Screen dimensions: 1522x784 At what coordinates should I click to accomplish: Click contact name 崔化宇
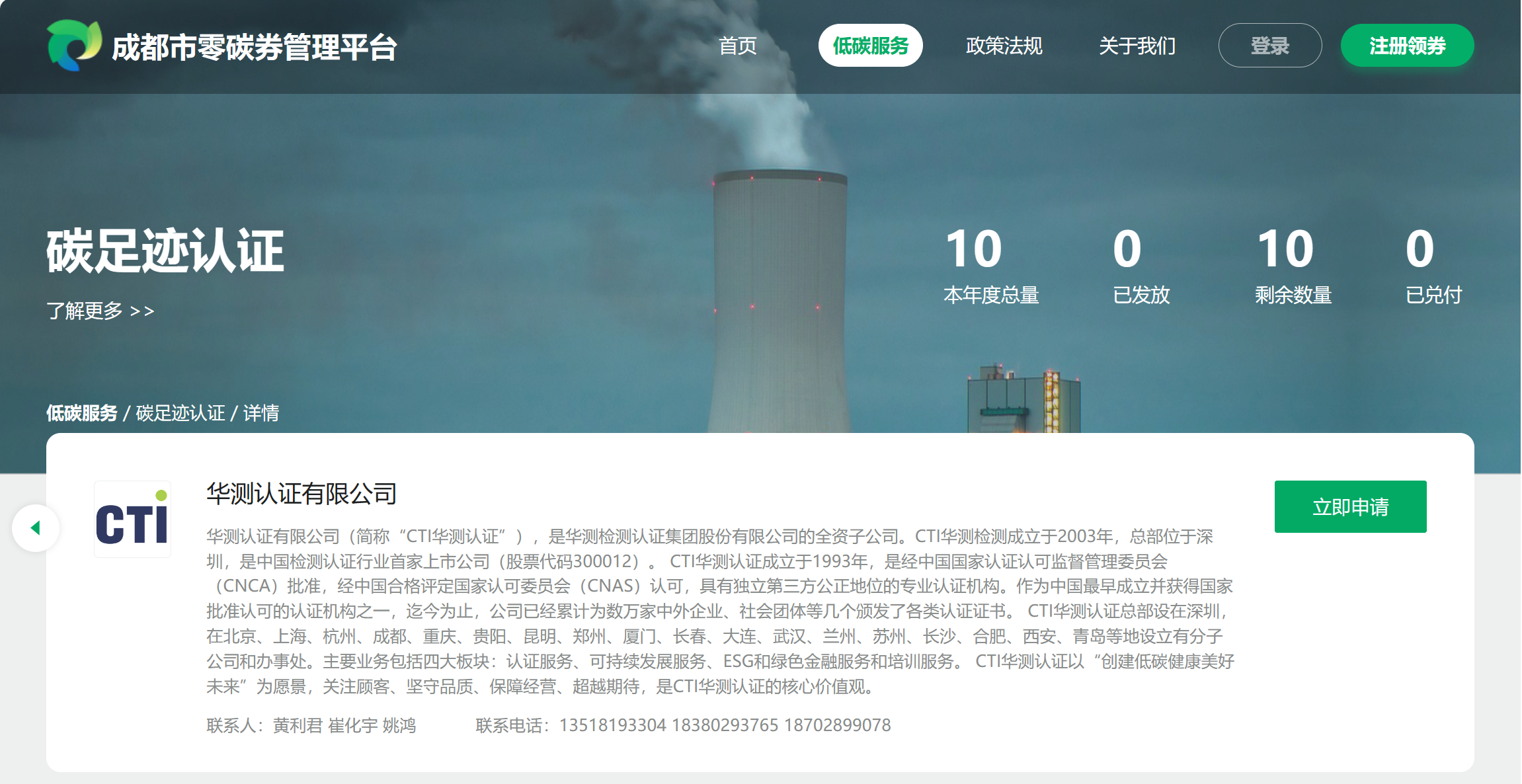[x=354, y=726]
